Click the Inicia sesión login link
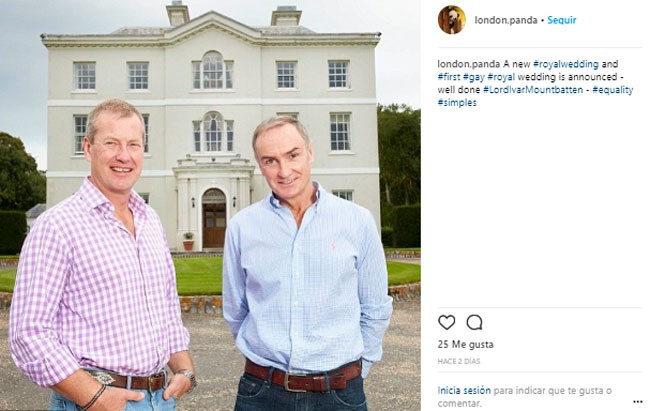Image resolution: width=650 pixels, height=411 pixels. [x=464, y=390]
